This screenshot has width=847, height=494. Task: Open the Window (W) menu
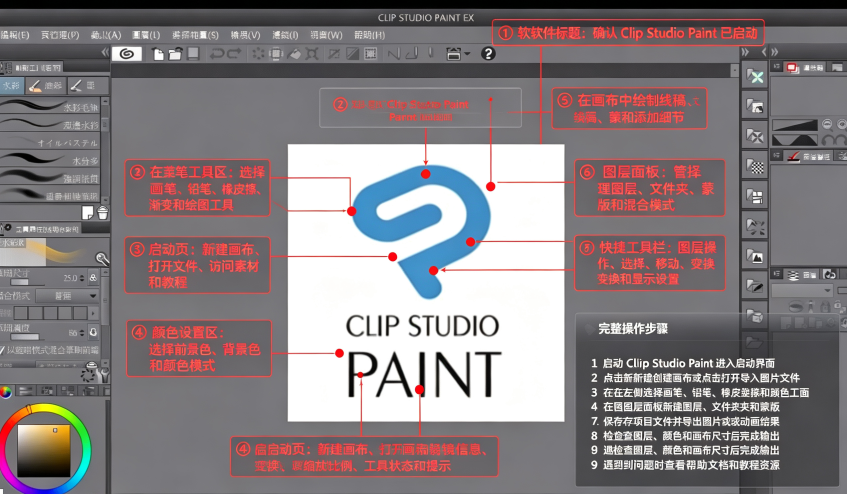point(326,35)
